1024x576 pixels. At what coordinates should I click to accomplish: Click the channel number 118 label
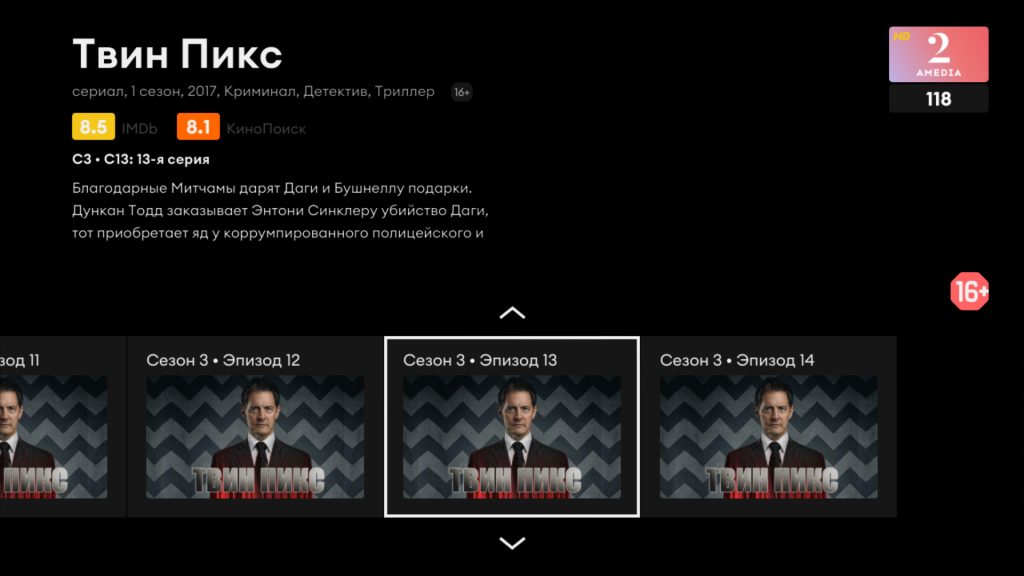click(938, 99)
